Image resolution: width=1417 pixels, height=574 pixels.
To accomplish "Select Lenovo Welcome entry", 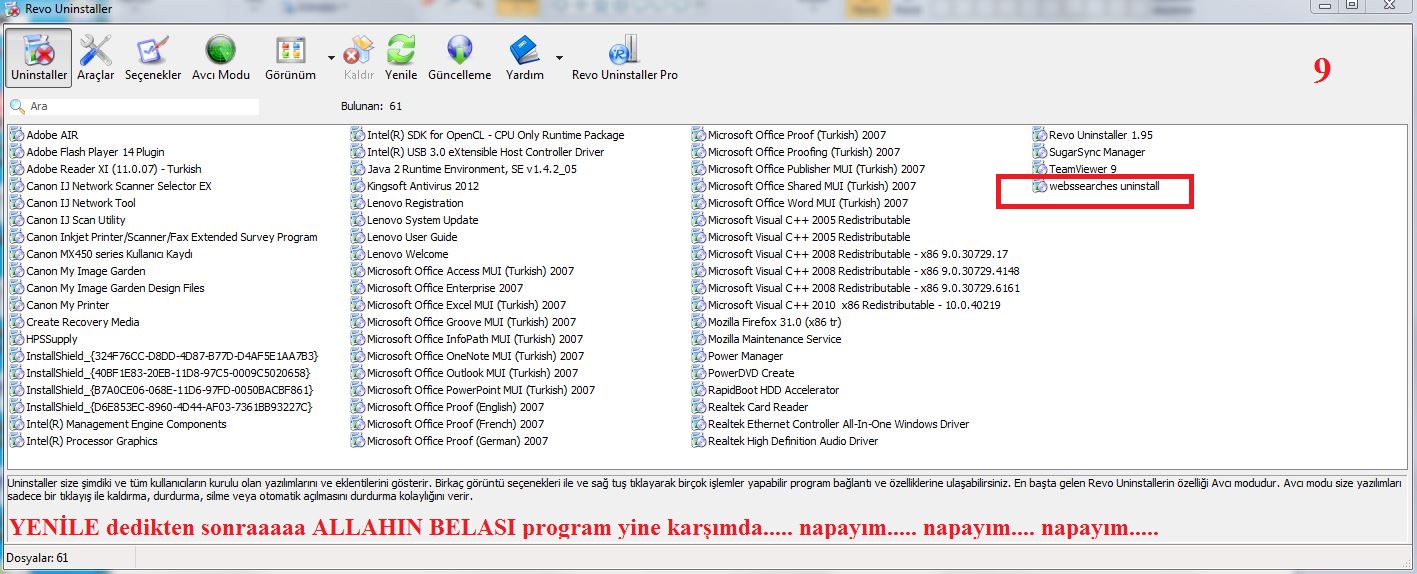I will click(x=400, y=254).
